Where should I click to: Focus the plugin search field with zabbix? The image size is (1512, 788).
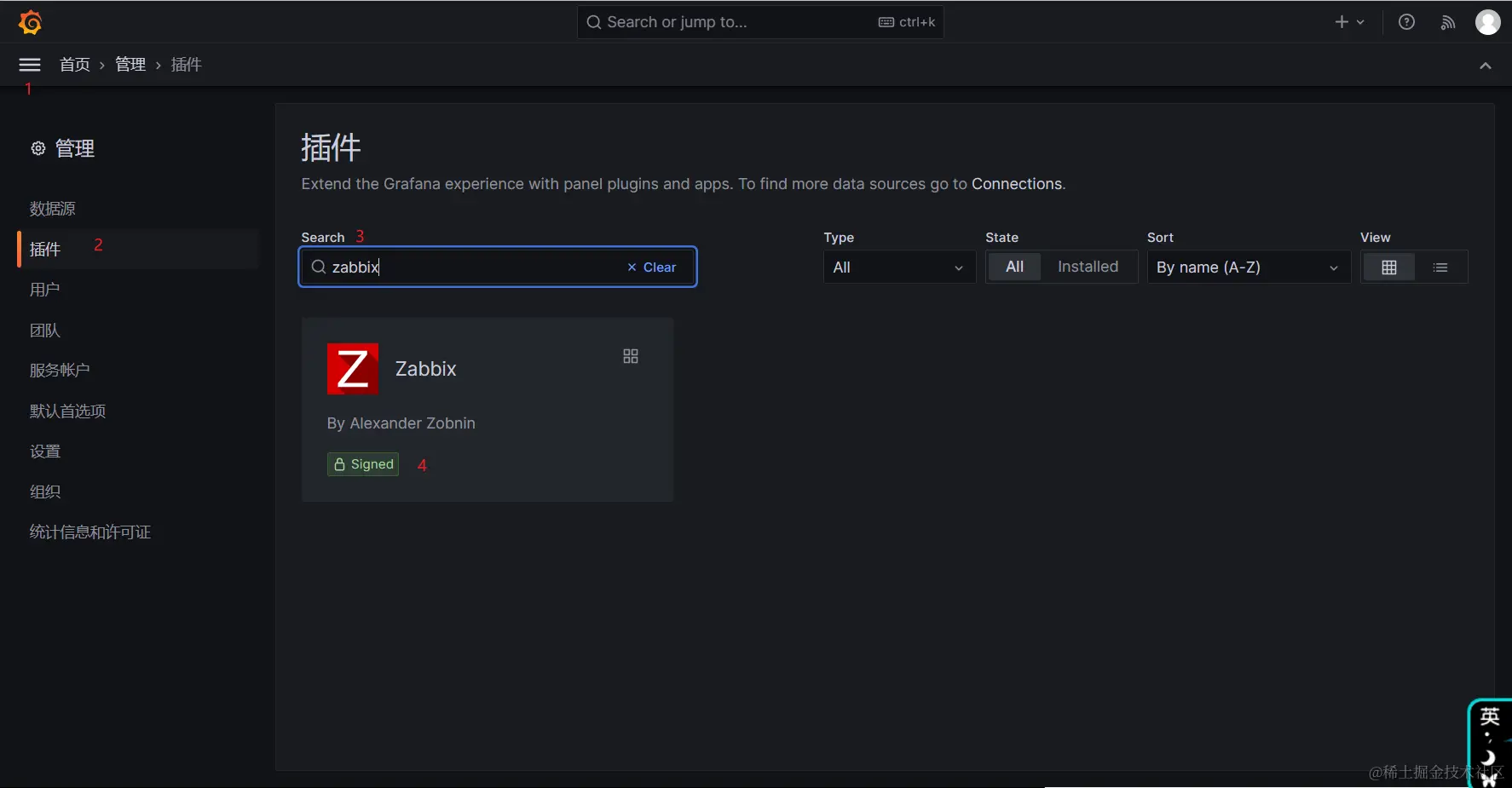pyautogui.click(x=498, y=267)
